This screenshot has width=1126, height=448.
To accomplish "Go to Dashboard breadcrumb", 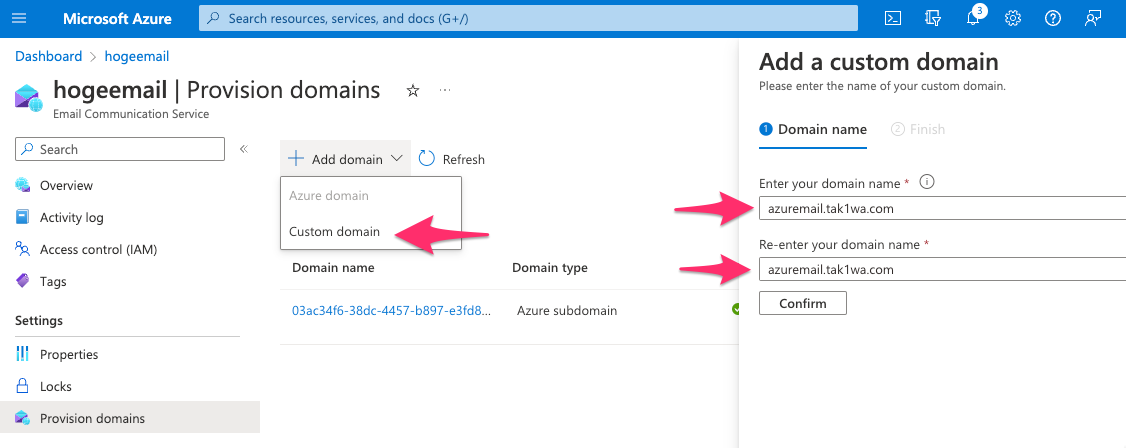I will click(48, 56).
